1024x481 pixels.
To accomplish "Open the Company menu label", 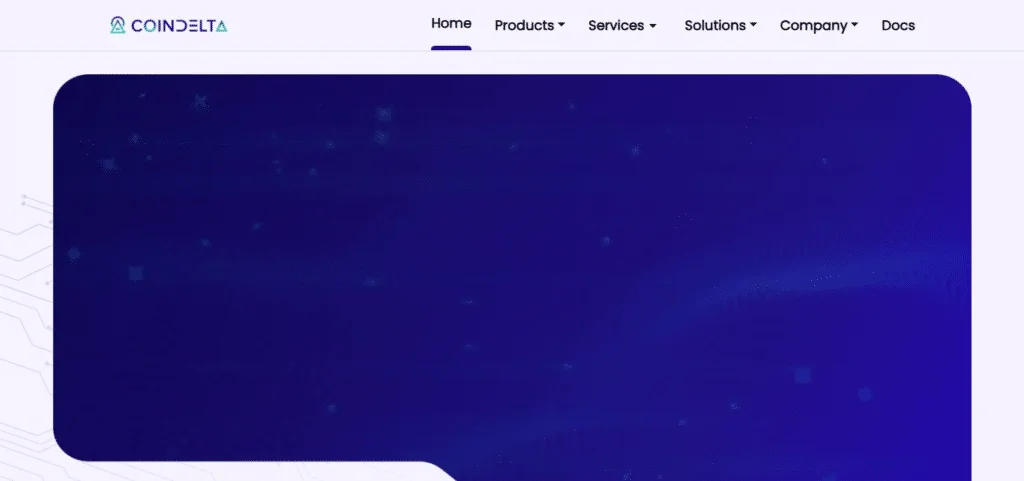I will click(813, 25).
